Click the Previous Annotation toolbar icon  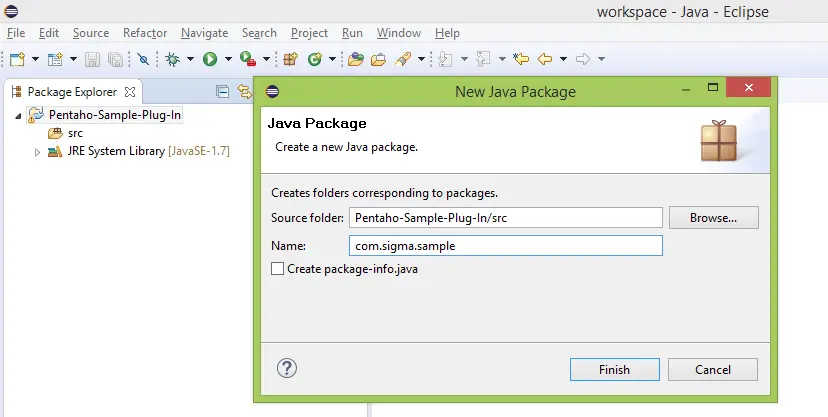click(x=483, y=59)
